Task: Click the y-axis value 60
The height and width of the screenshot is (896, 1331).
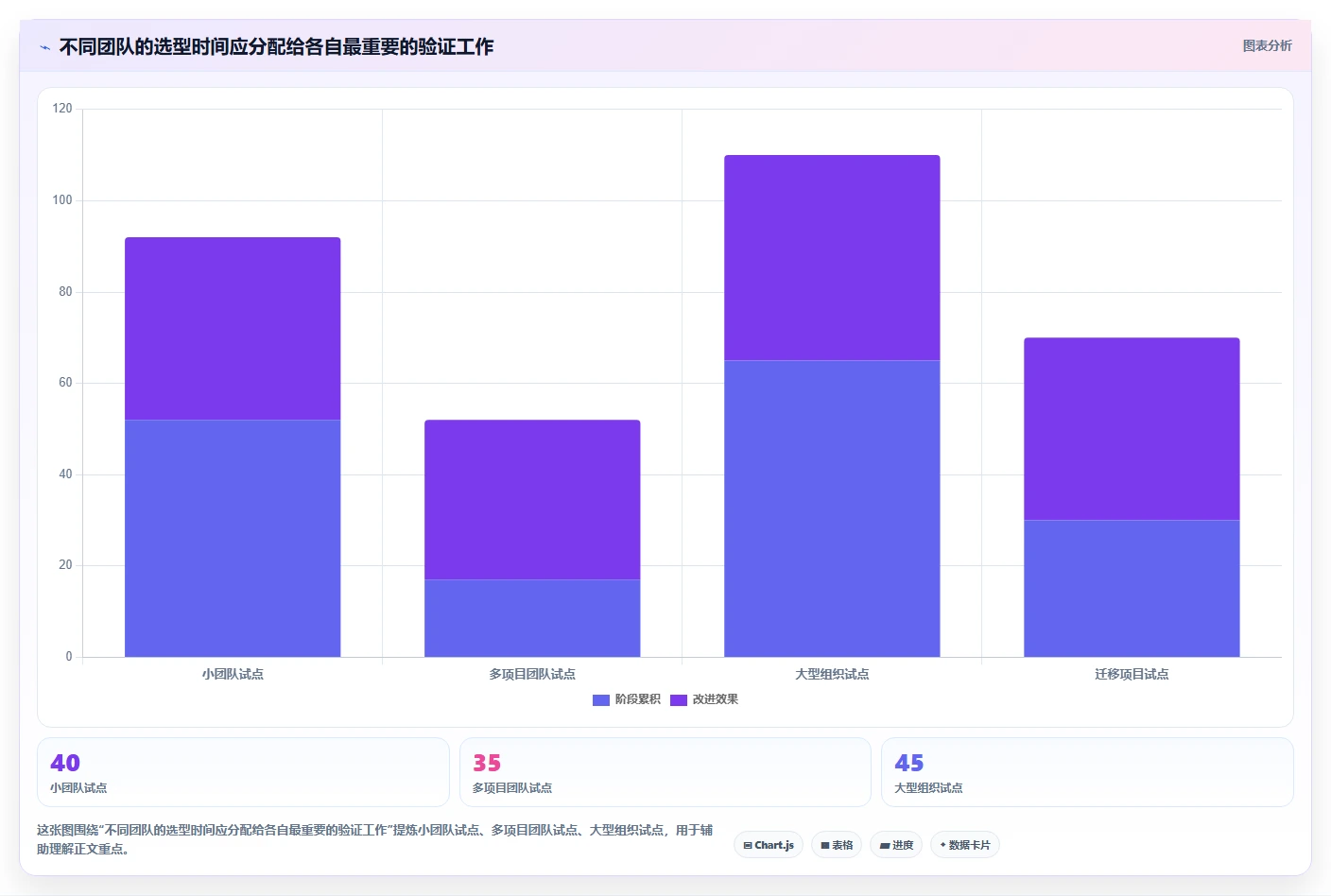Action: (65, 383)
